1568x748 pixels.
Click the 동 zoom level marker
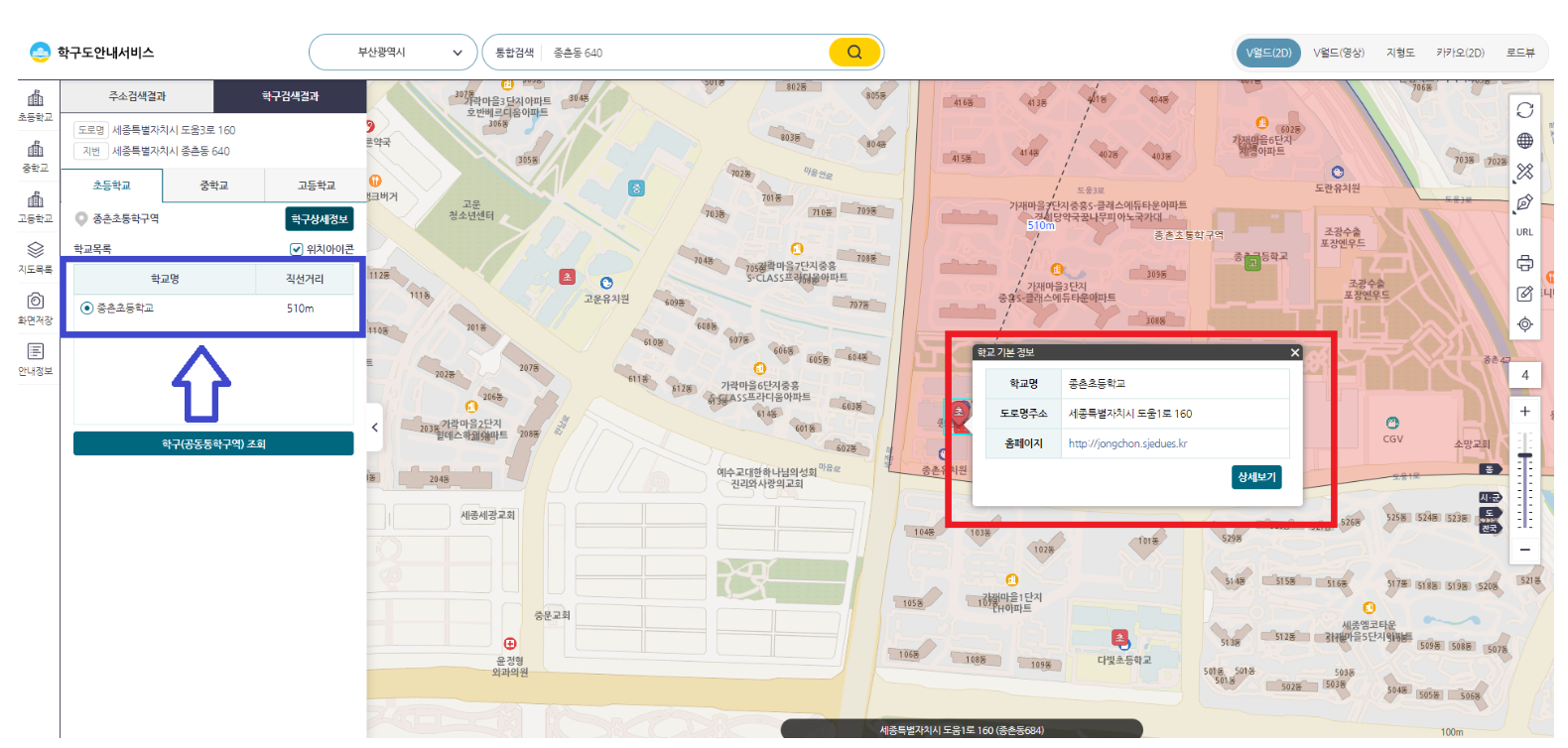(x=1489, y=469)
